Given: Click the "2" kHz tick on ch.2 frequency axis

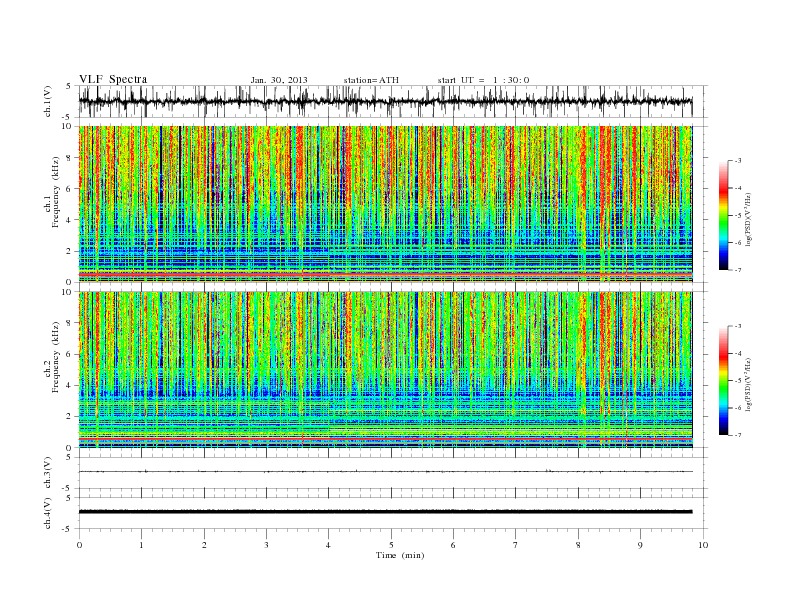Looking at the screenshot, I should [x=70, y=417].
